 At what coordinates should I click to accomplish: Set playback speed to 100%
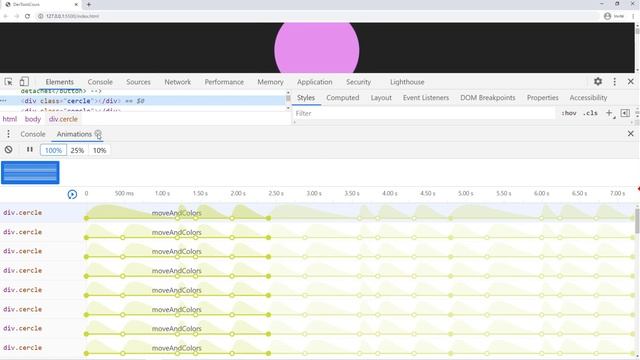point(53,150)
